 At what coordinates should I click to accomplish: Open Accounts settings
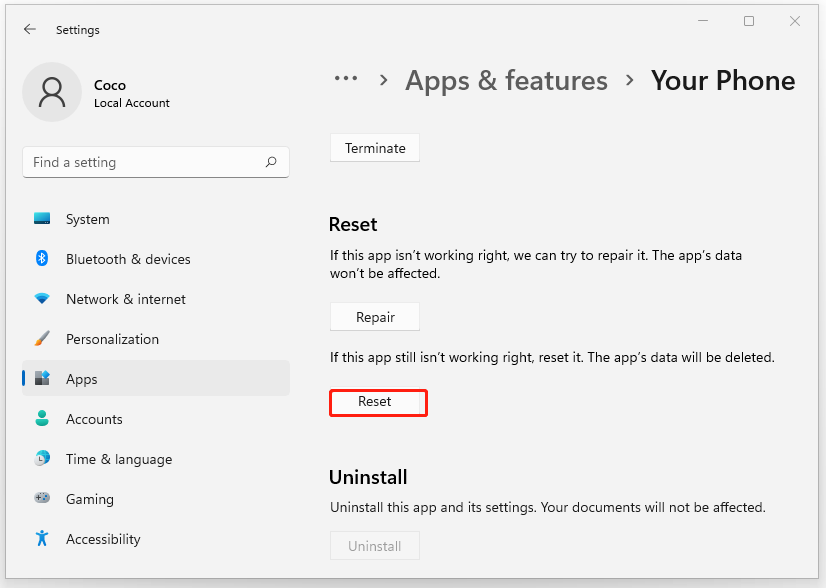[41, 419]
